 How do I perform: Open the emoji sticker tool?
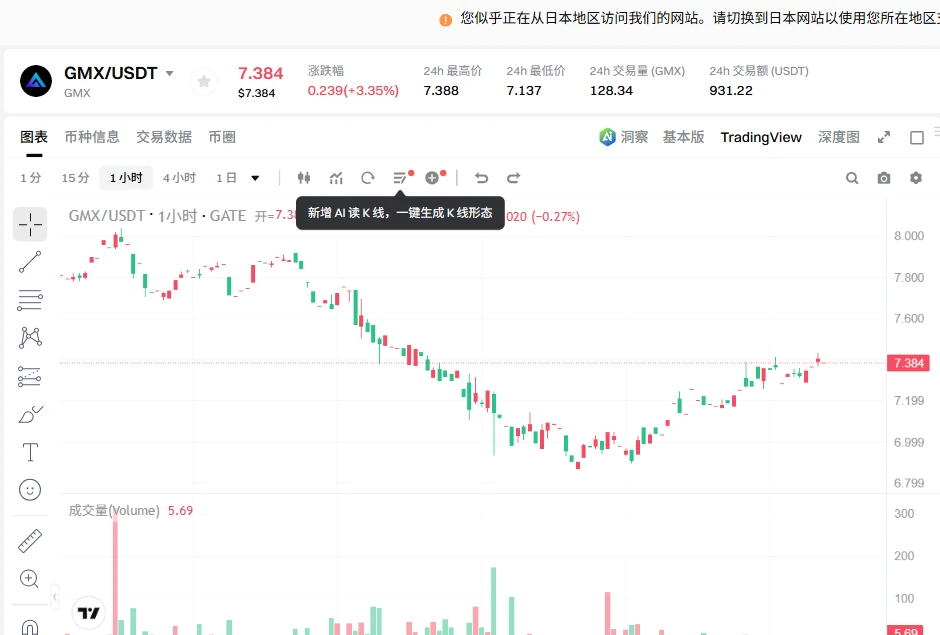coord(30,490)
